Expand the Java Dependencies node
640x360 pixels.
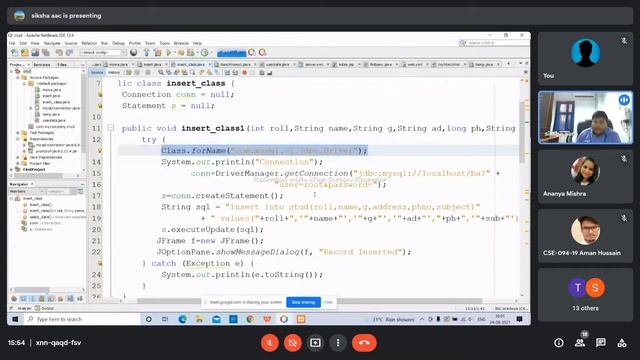coord(18,157)
